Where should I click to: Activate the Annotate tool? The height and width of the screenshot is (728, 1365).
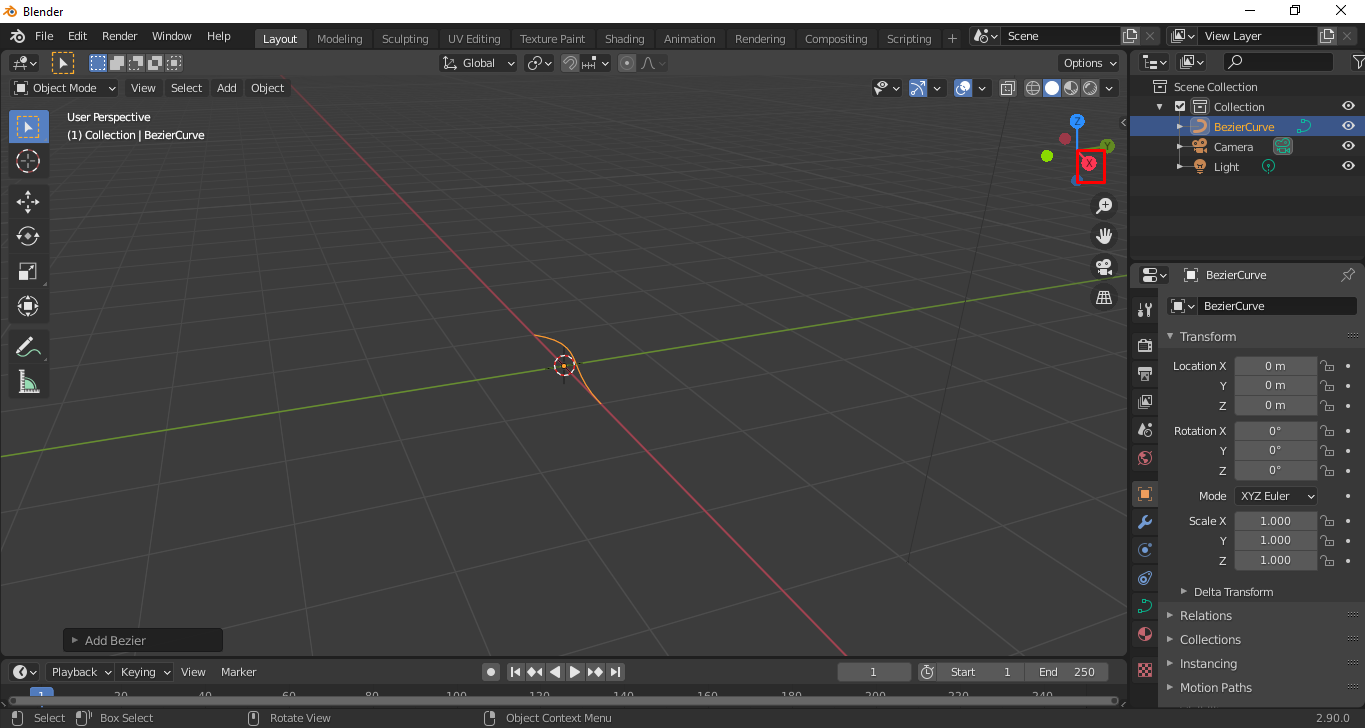coord(28,346)
